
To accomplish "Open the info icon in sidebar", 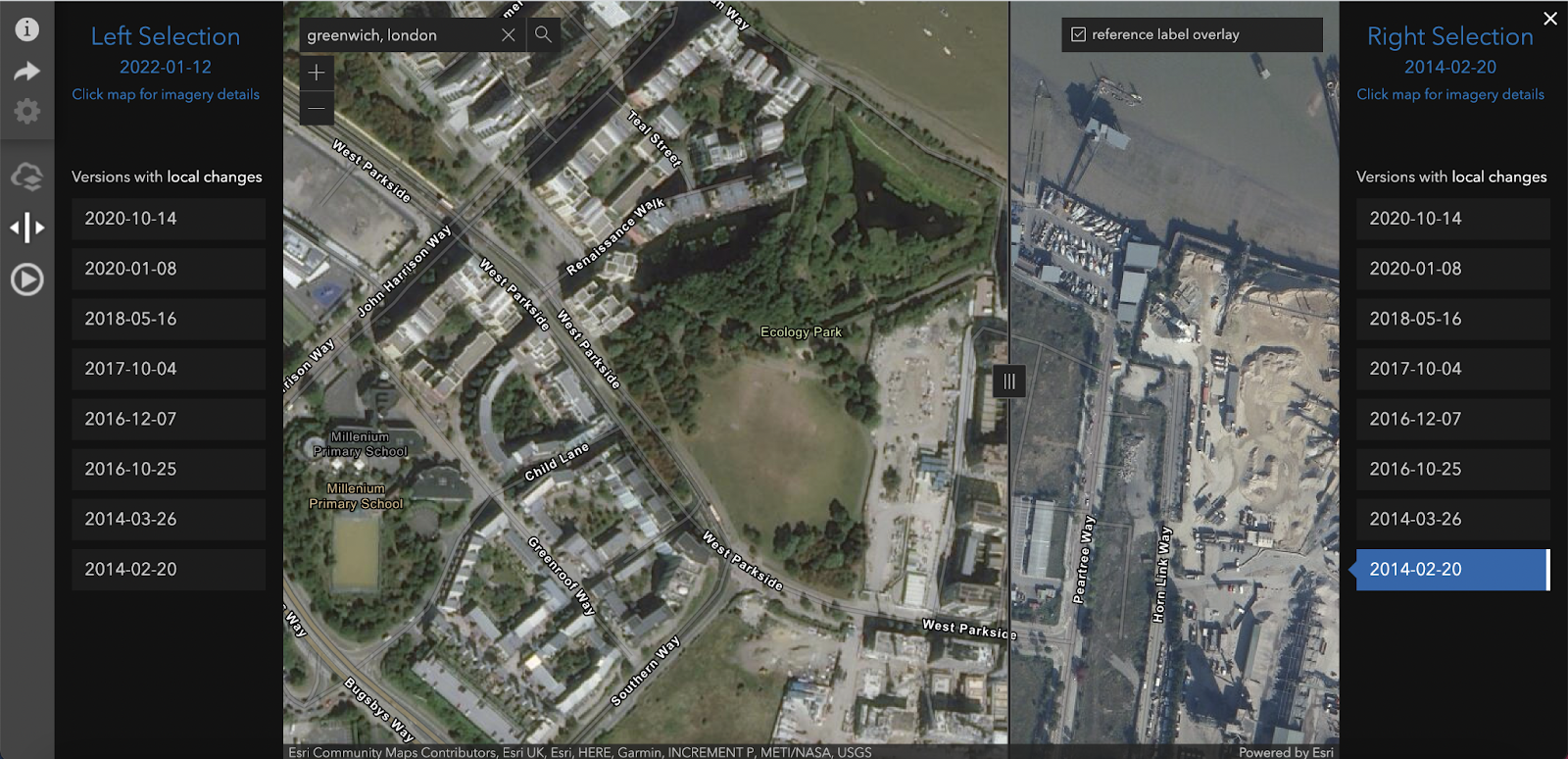I will tap(27, 29).
